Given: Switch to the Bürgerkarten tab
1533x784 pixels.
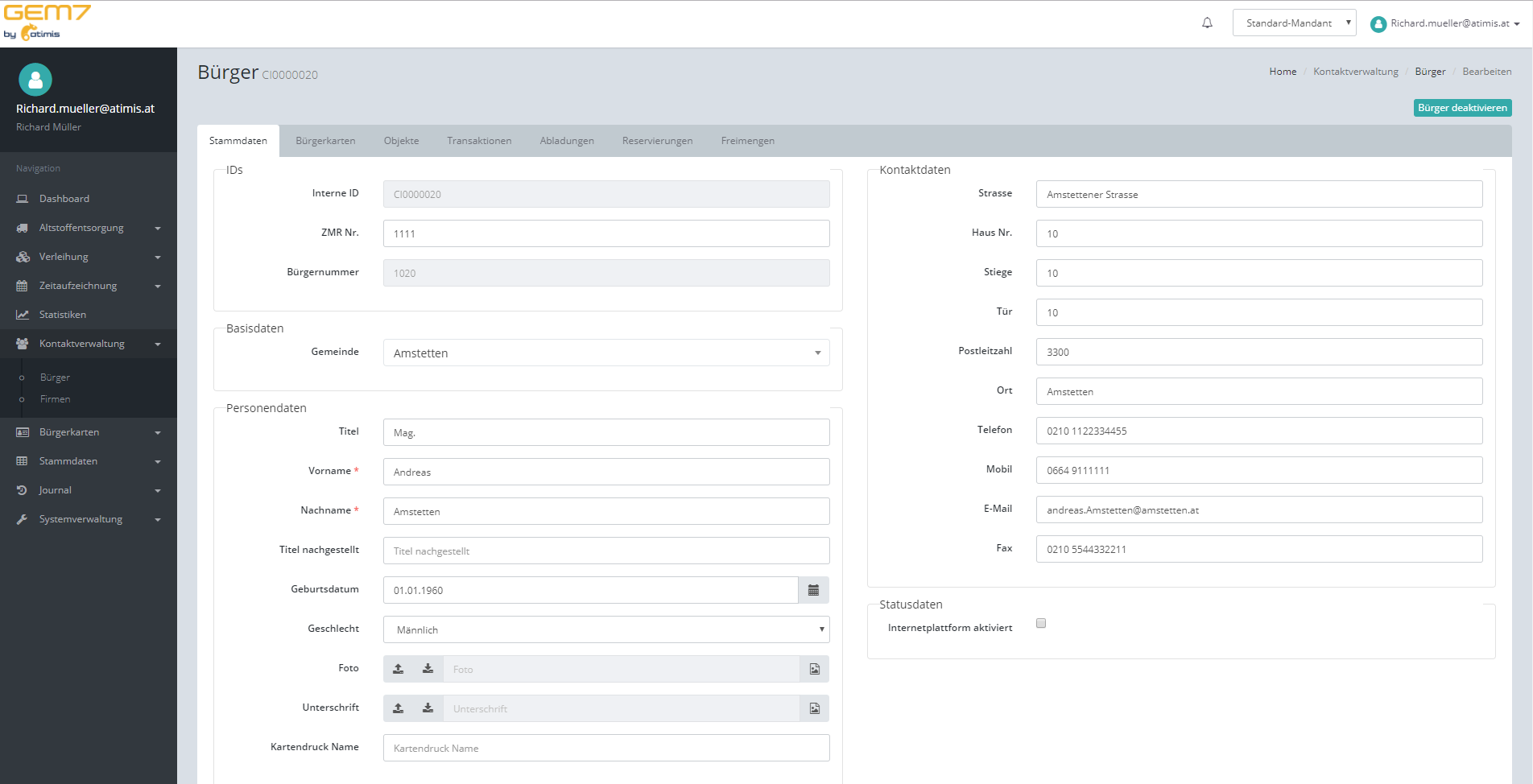Looking at the screenshot, I should click(x=325, y=141).
